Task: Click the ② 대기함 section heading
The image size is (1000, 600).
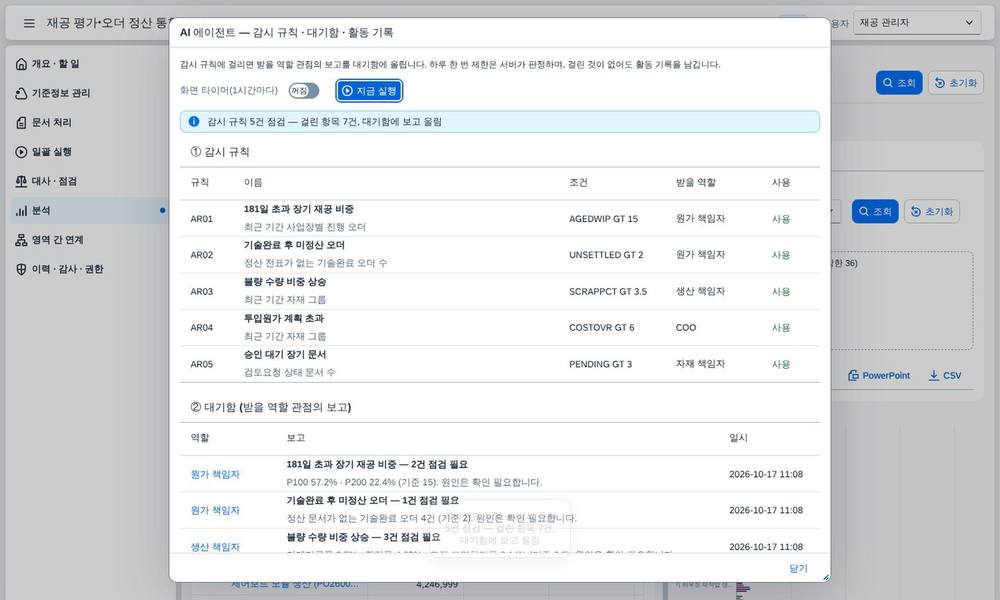Action: (x=271, y=407)
